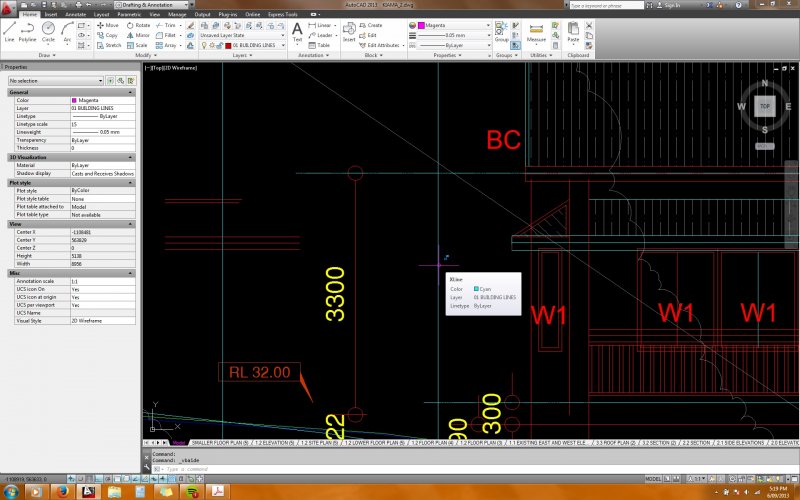Click the Text annotation tool
Image resolution: width=800 pixels, height=500 pixels.
297,31
